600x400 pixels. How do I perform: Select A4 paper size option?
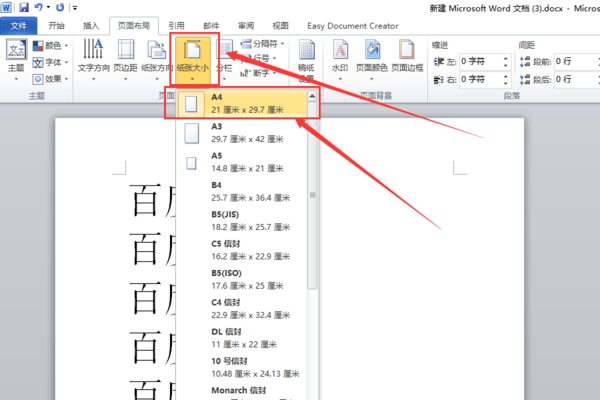242,103
